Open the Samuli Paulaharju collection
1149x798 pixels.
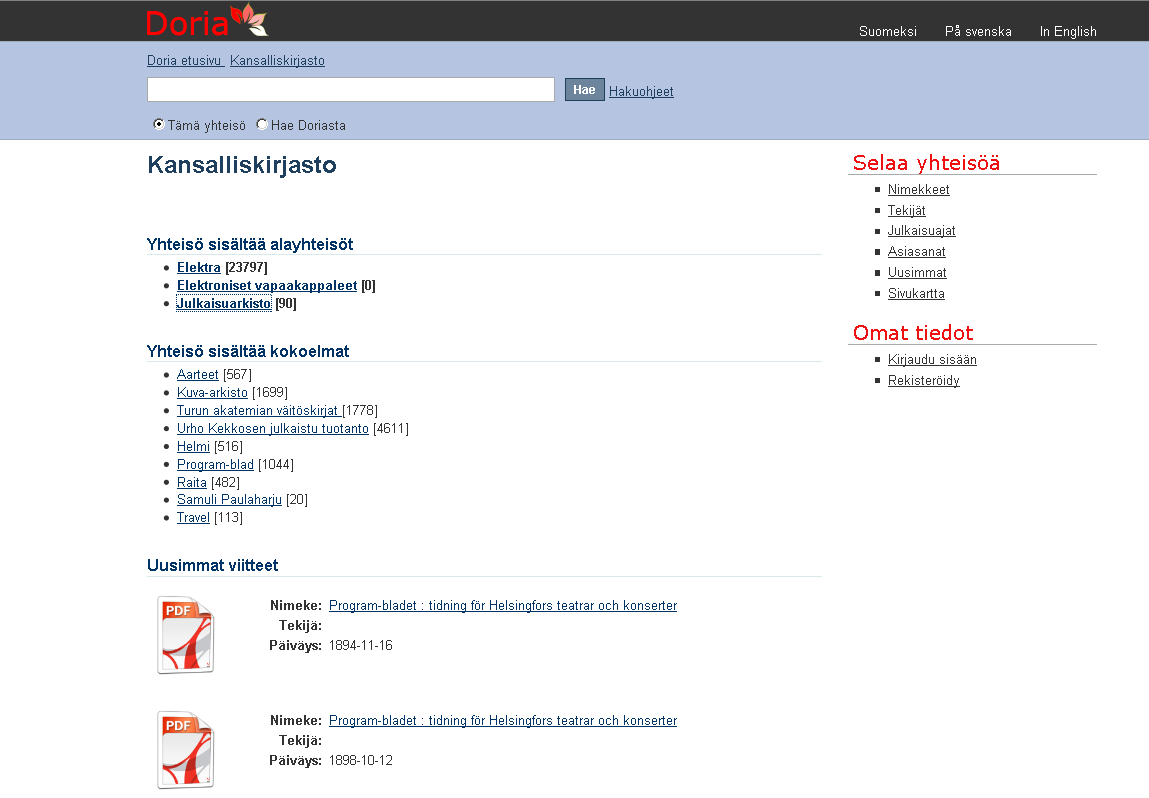pyautogui.click(x=229, y=500)
